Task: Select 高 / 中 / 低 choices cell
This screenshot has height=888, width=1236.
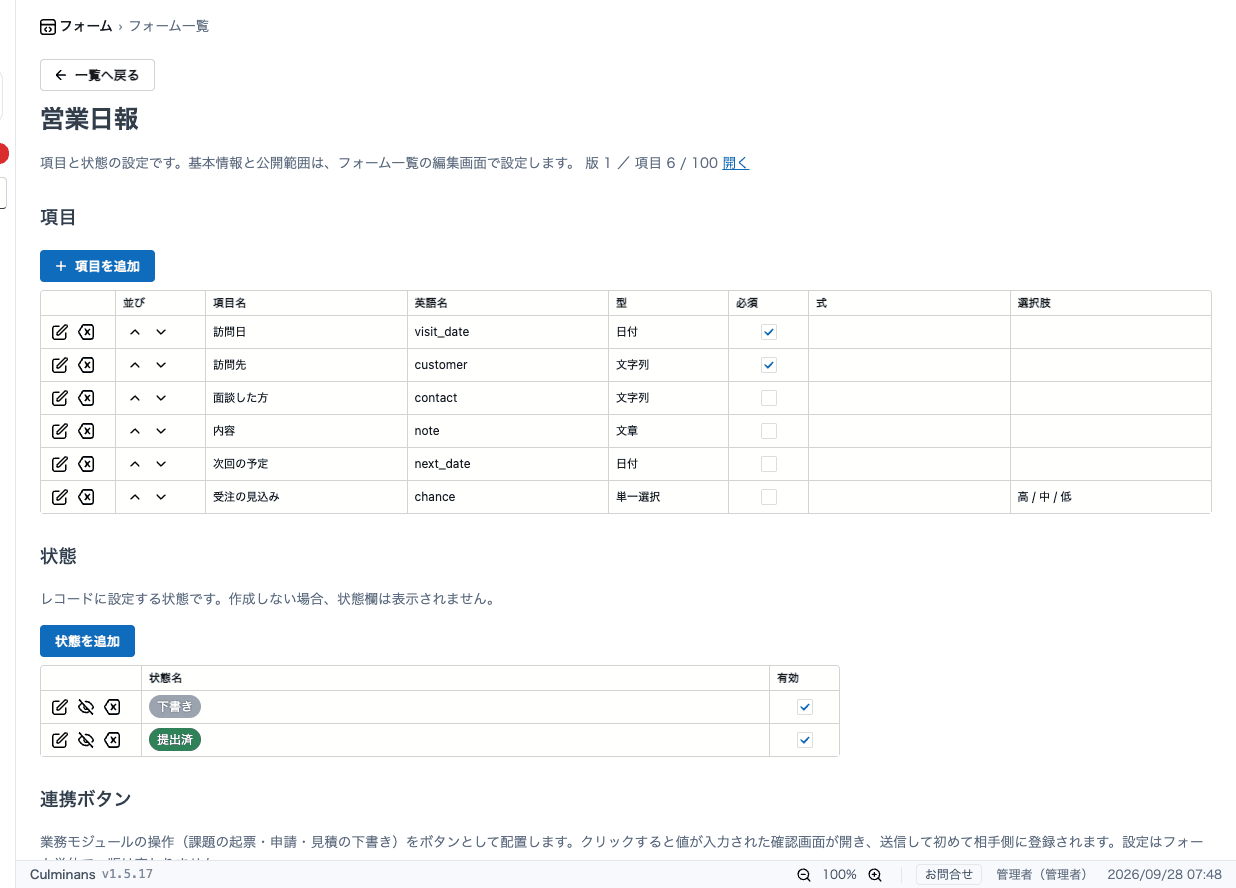Action: click(1111, 497)
